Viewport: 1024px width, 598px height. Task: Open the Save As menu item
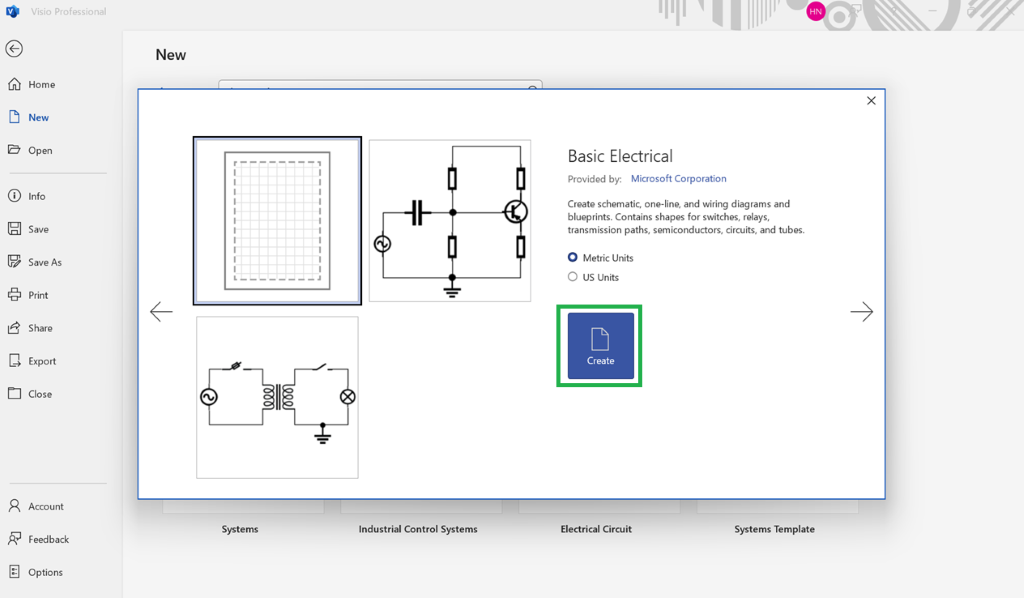click(x=44, y=262)
